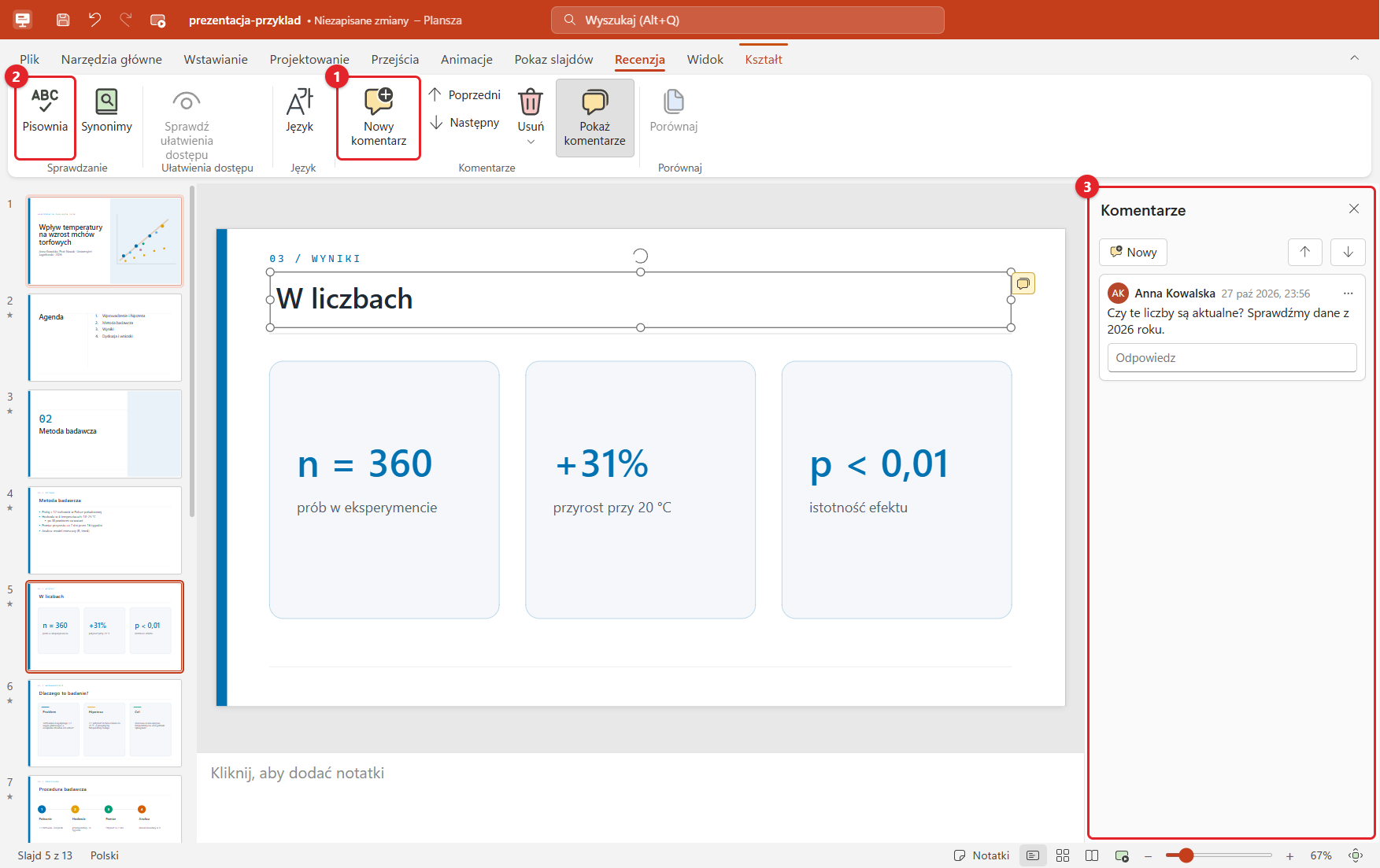Click the 67% zoom level

coord(1321,855)
